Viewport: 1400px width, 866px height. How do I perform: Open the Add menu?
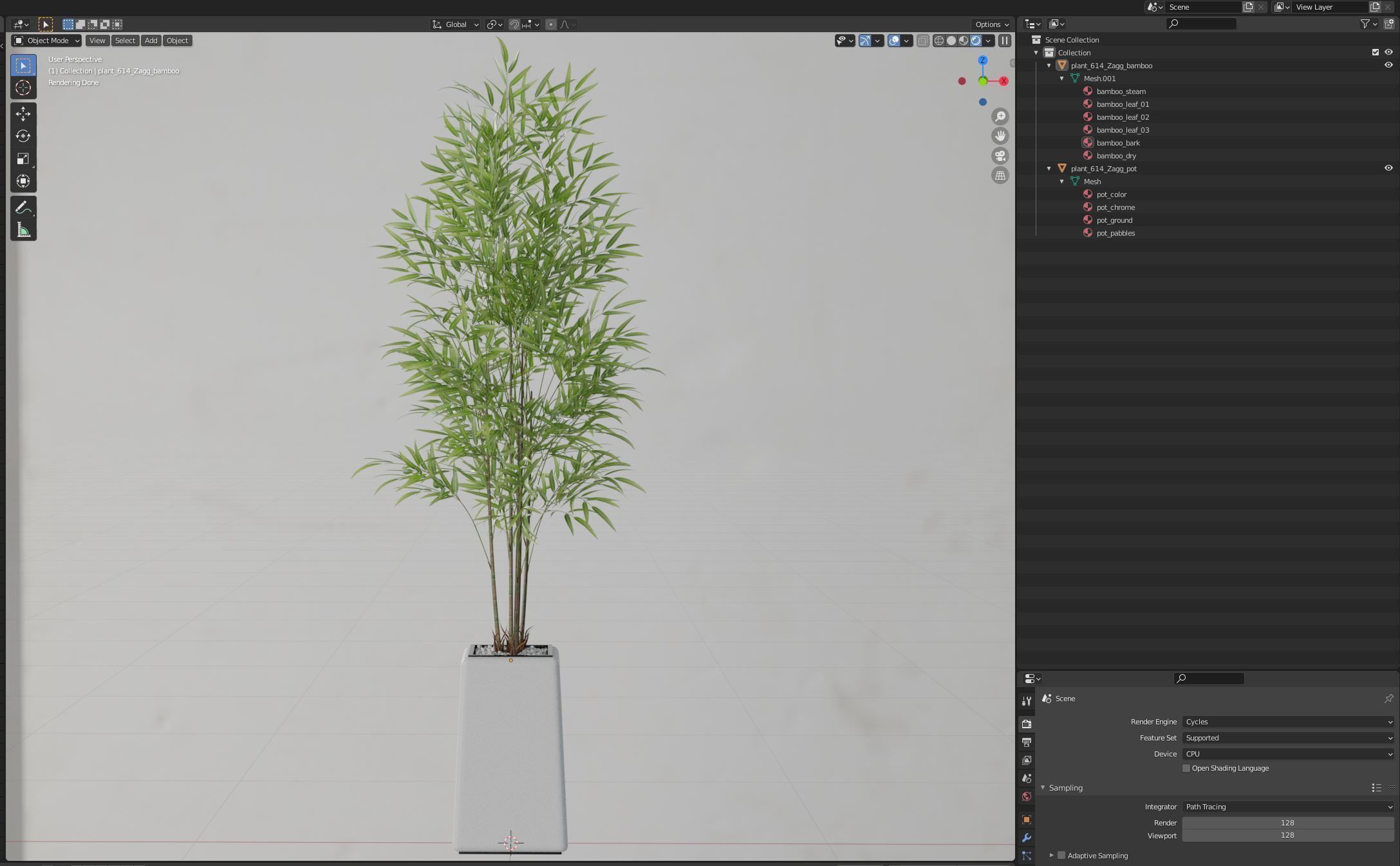pyautogui.click(x=151, y=41)
